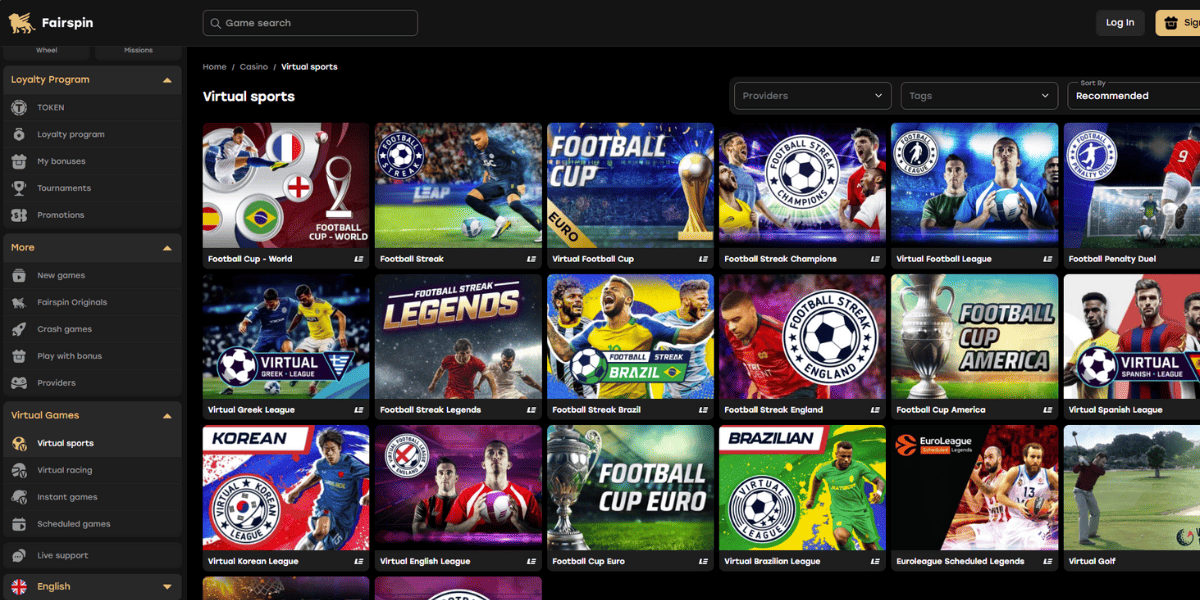
Task: Open the Sort By Recommended dropdown
Action: pyautogui.click(x=1133, y=94)
